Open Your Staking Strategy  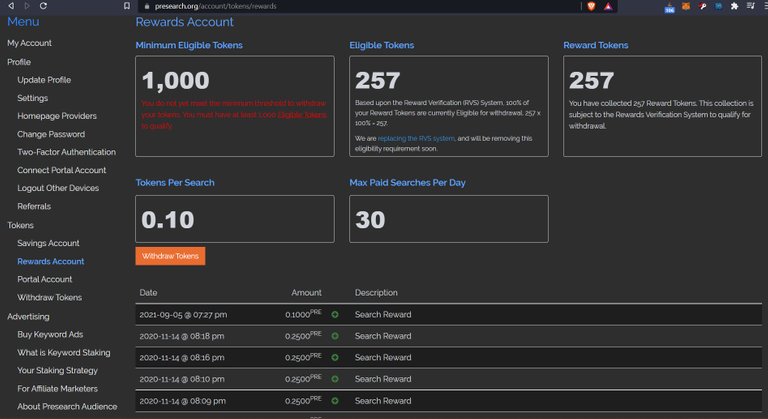tap(57, 370)
